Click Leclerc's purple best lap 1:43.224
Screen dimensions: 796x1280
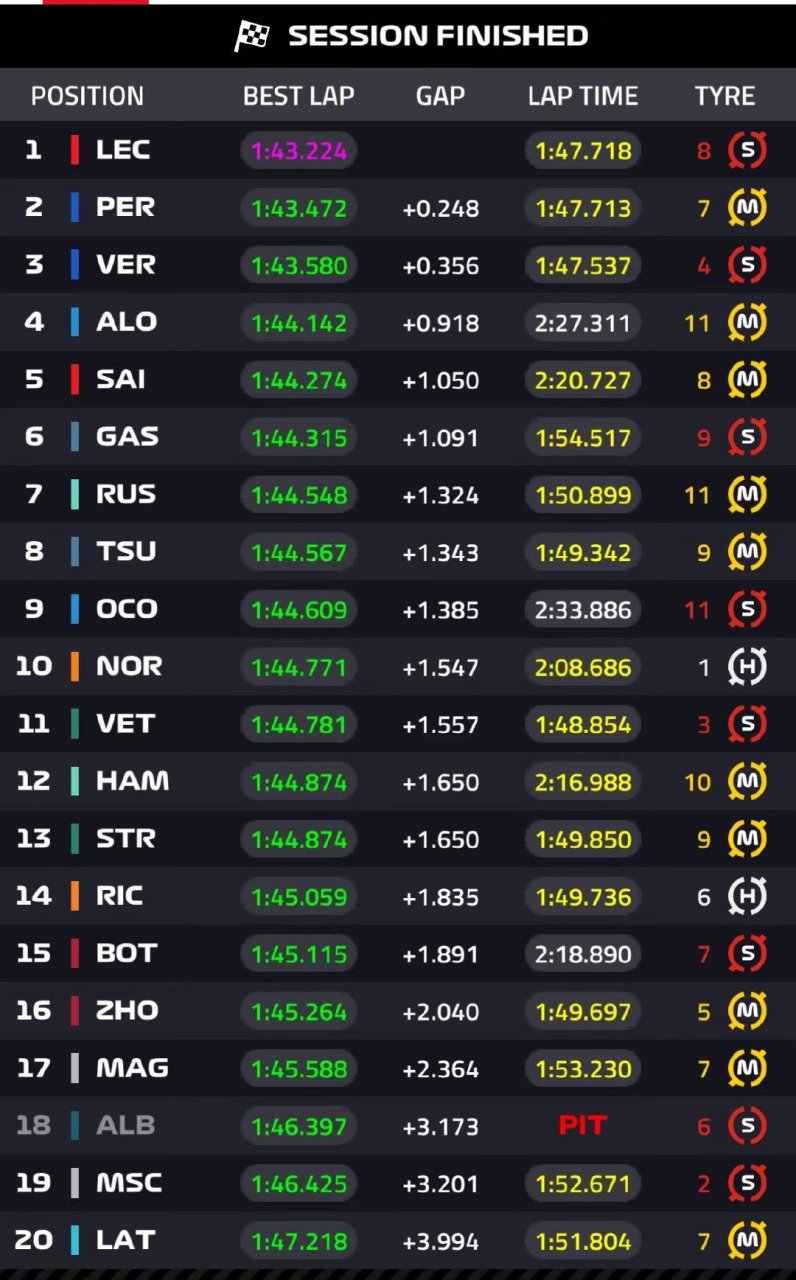point(299,151)
